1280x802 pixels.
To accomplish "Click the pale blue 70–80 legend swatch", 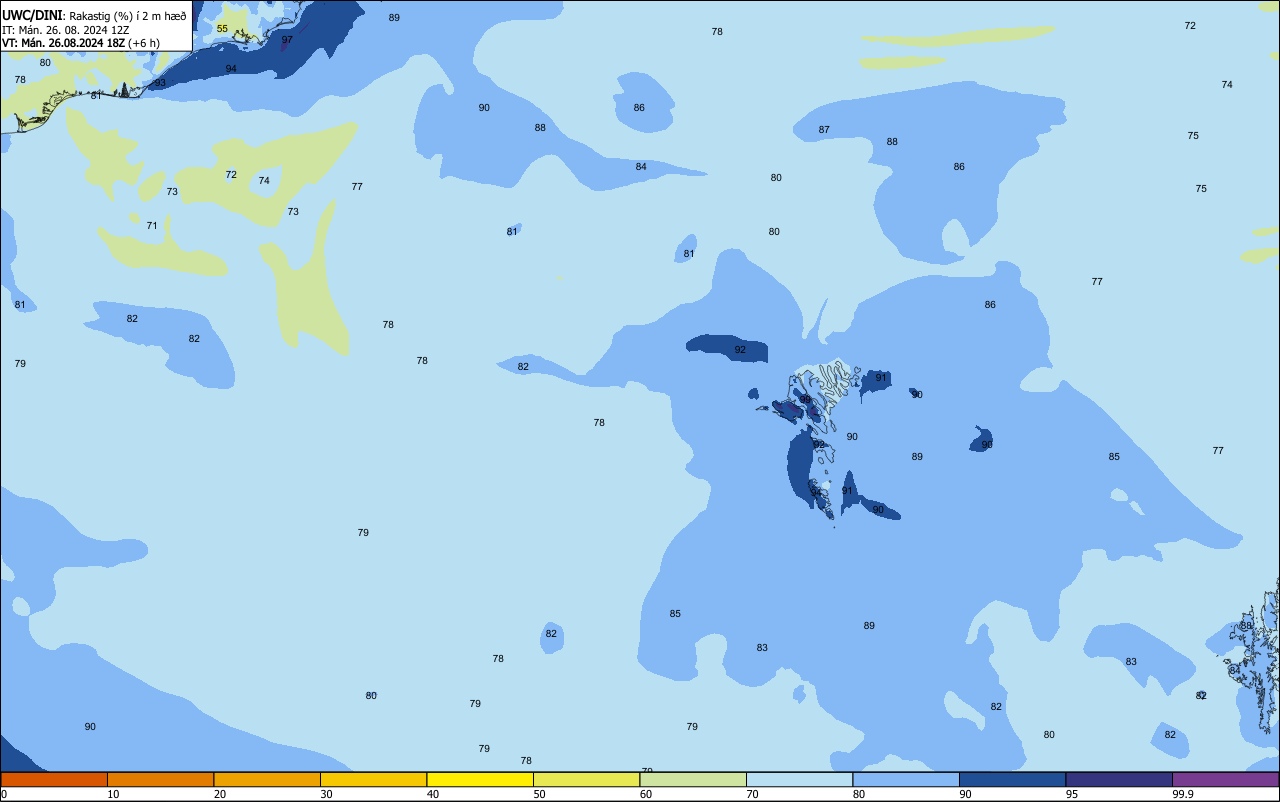I will [x=799, y=779].
